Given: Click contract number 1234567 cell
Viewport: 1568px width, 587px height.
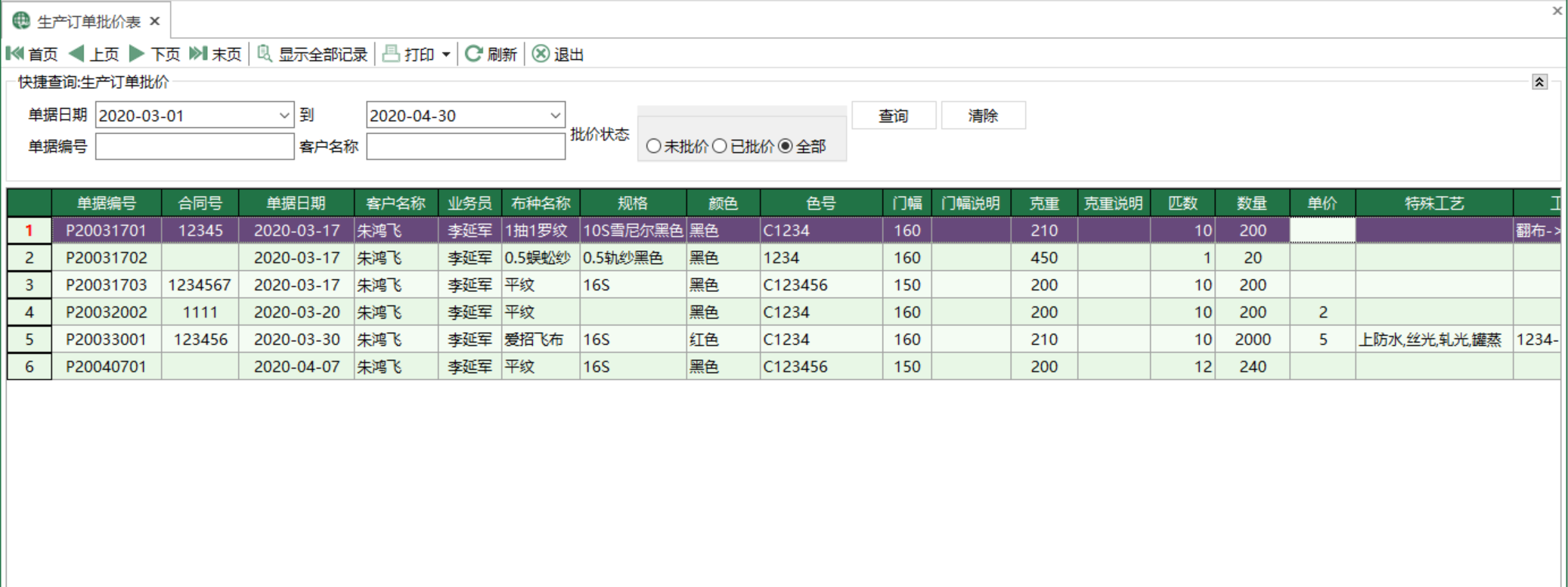Looking at the screenshot, I should (200, 284).
